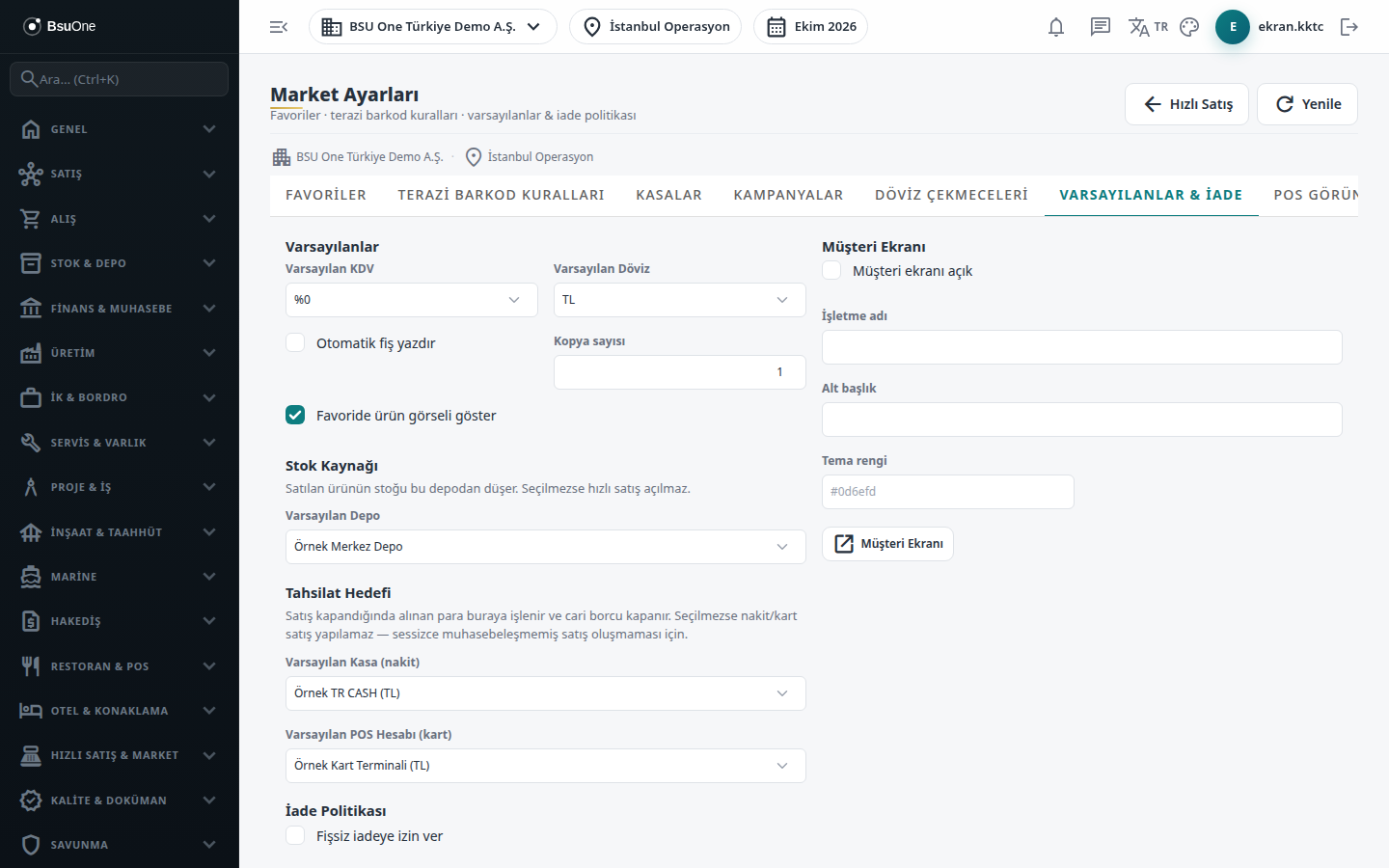The height and width of the screenshot is (868, 1389).
Task: Open the company selector dropdown
Action: pyautogui.click(x=433, y=27)
